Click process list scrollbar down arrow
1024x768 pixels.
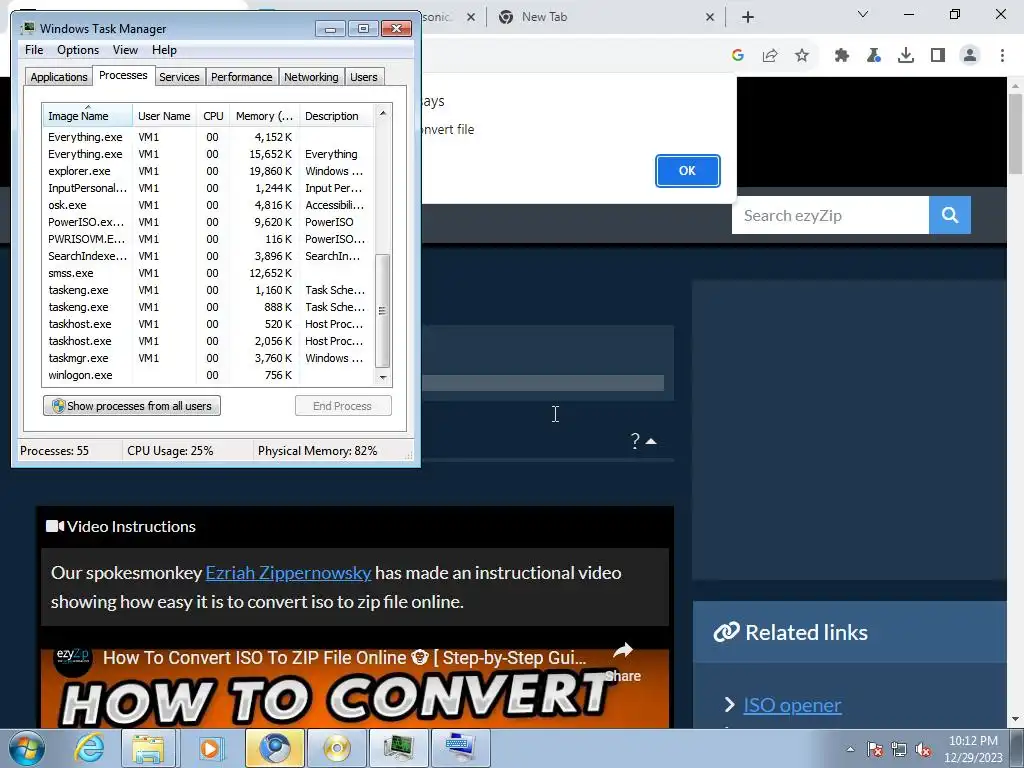pyautogui.click(x=383, y=377)
